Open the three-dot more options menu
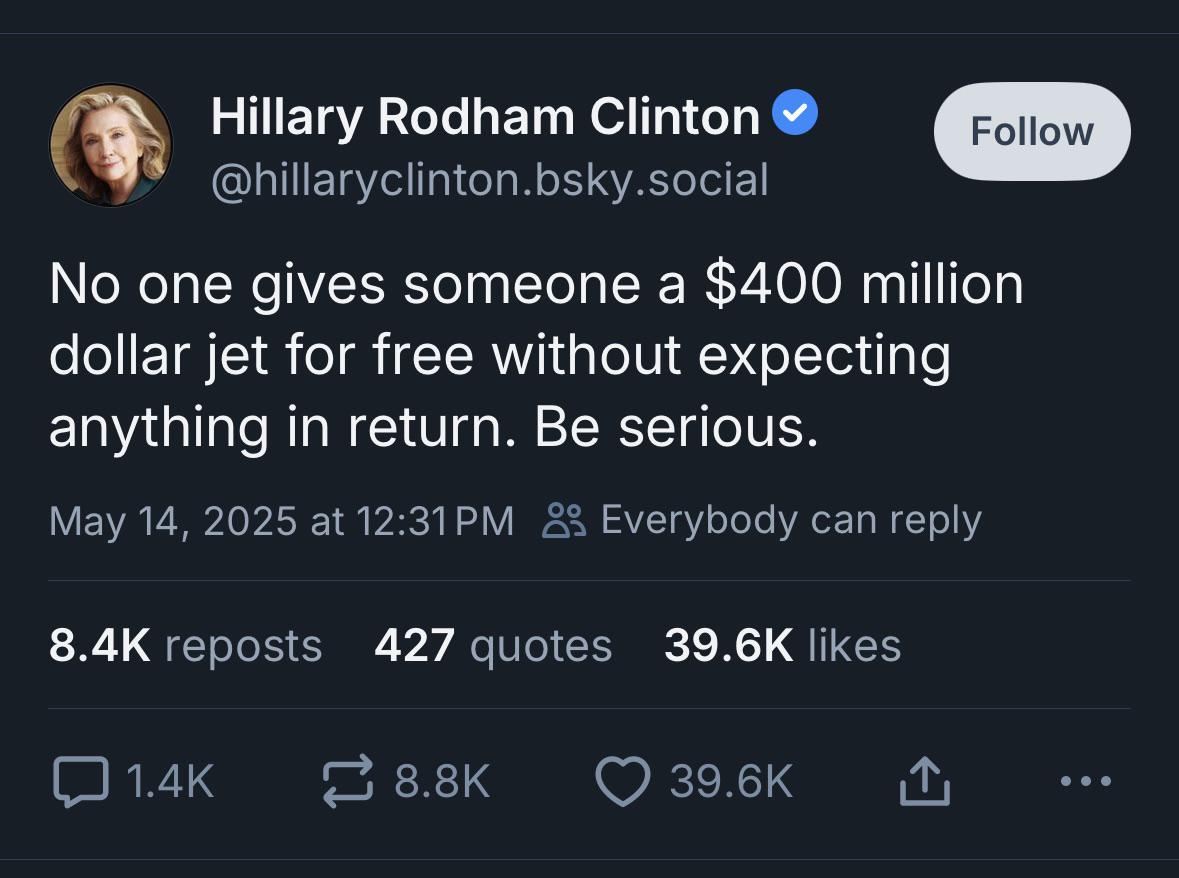This screenshot has width=1179, height=878. (1087, 781)
